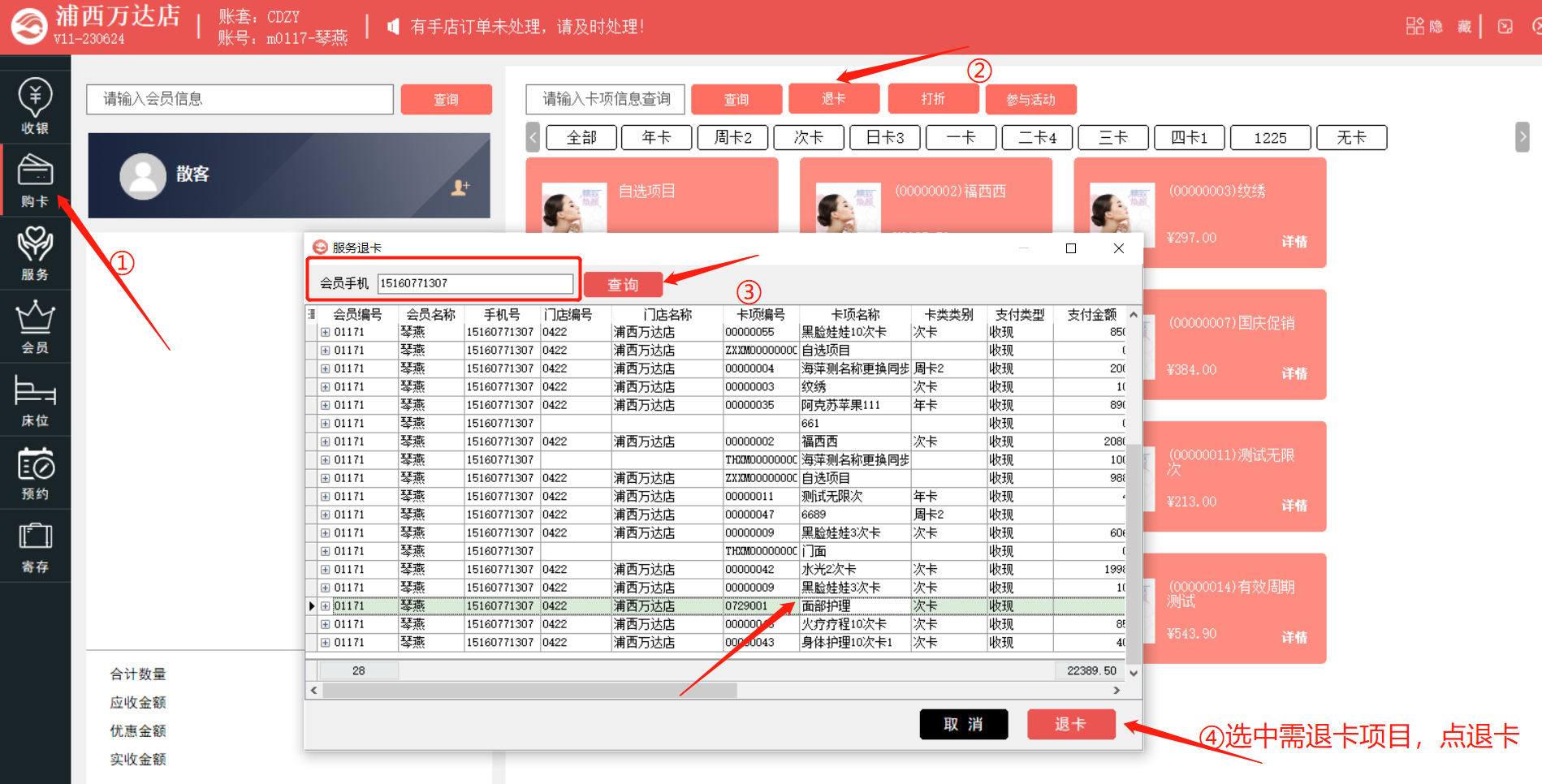This screenshot has width=1542, height=784.
Task: Open the 服务 service sidebar icon
Action: tap(35, 253)
